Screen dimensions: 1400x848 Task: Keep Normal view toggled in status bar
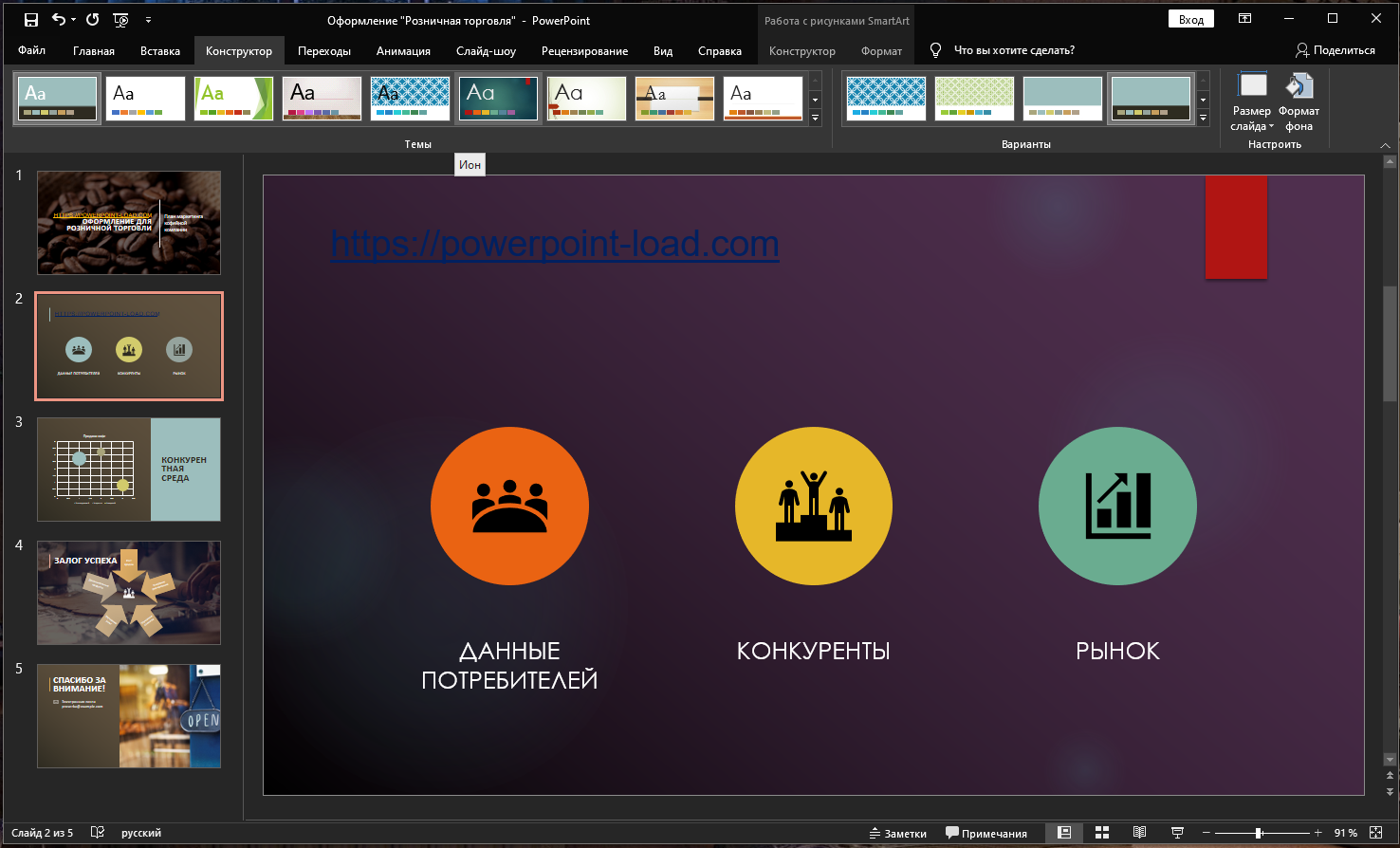point(1064,833)
